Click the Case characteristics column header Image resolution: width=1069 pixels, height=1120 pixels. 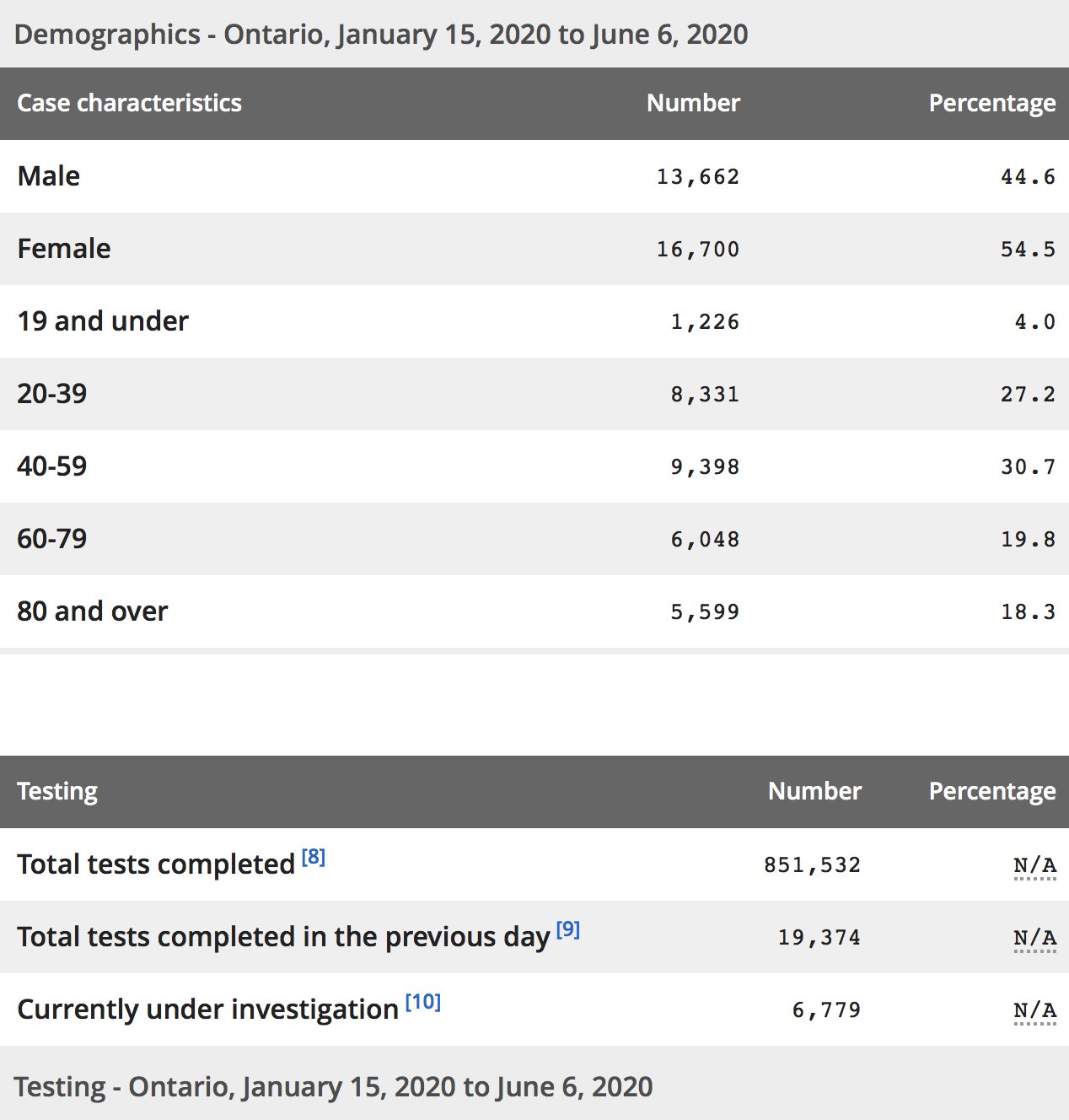[129, 103]
